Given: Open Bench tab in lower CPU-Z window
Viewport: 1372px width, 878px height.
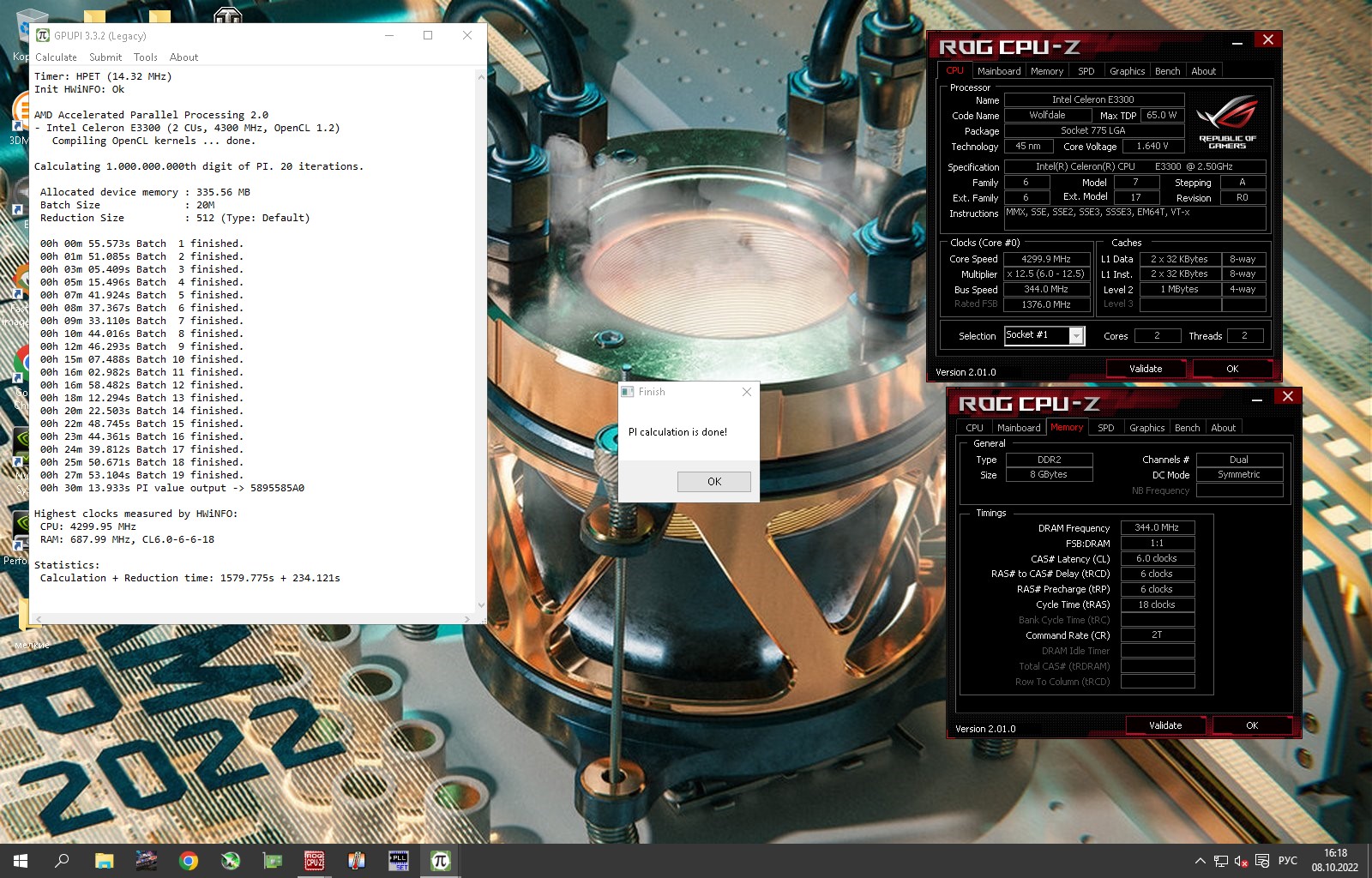Looking at the screenshot, I should coord(1187,428).
